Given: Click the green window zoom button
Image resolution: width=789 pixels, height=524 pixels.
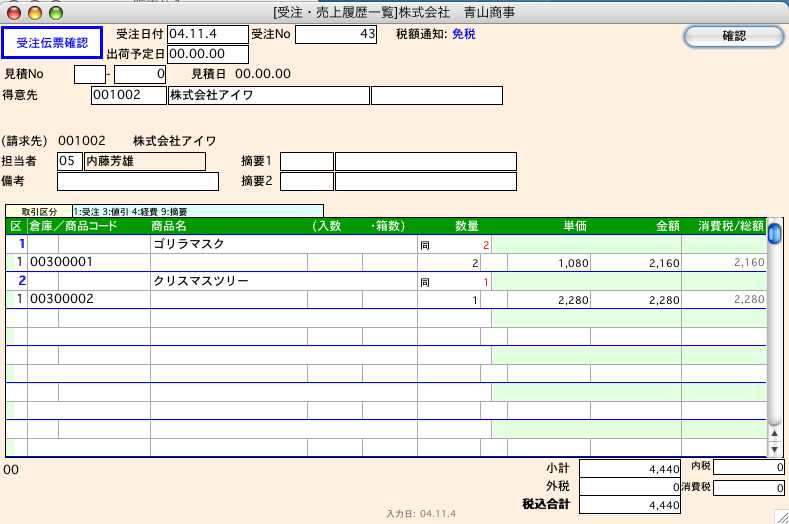Looking at the screenshot, I should click(54, 12).
